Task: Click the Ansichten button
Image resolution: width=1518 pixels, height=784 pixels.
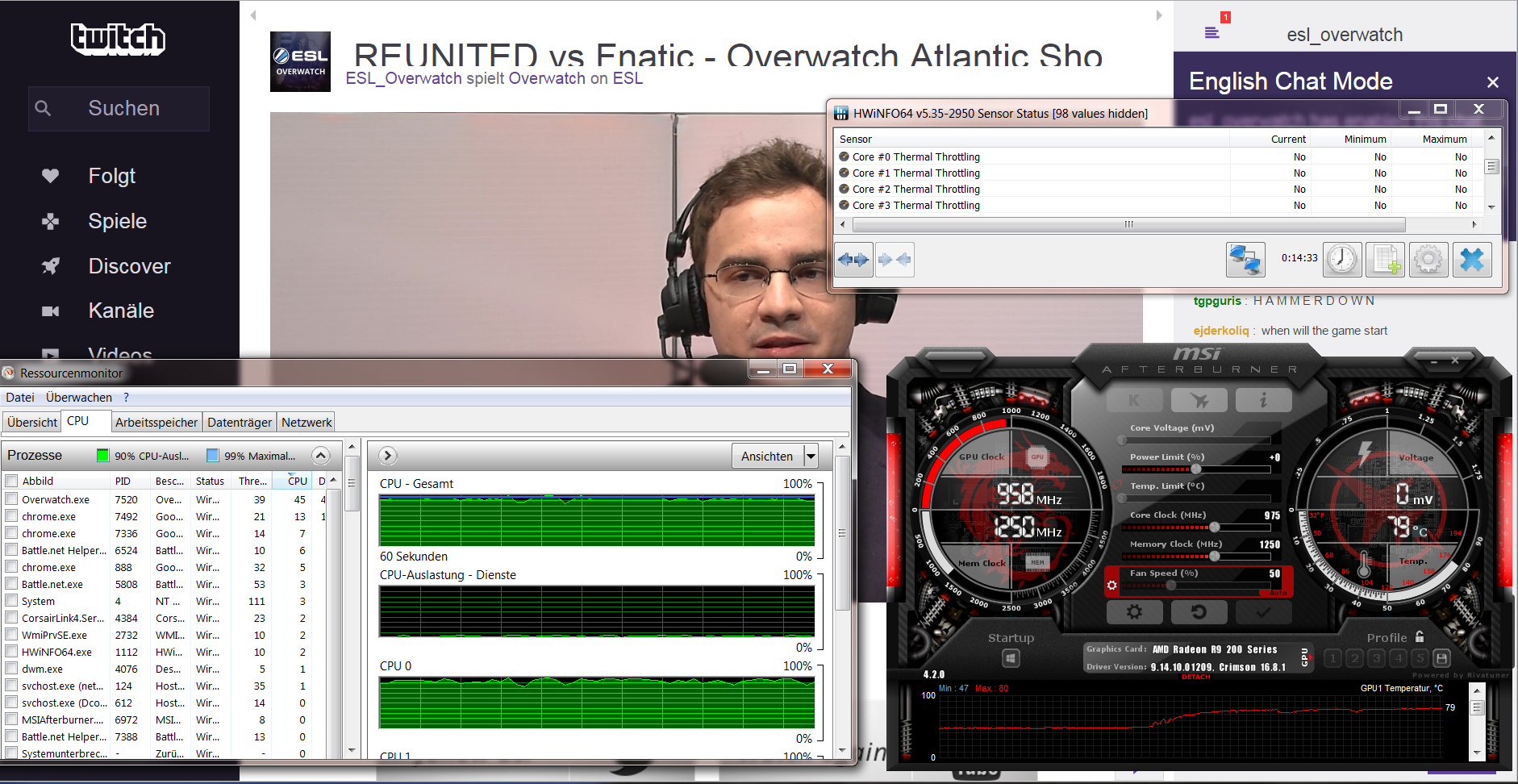Action: pos(767,457)
